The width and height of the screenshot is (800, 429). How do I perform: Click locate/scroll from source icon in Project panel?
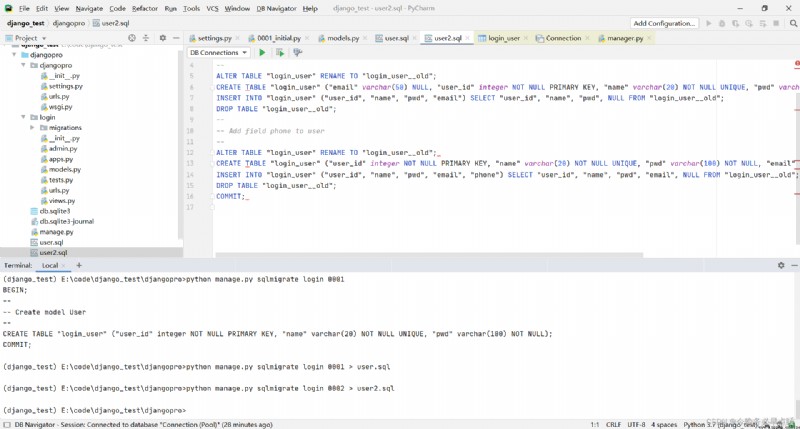132,38
